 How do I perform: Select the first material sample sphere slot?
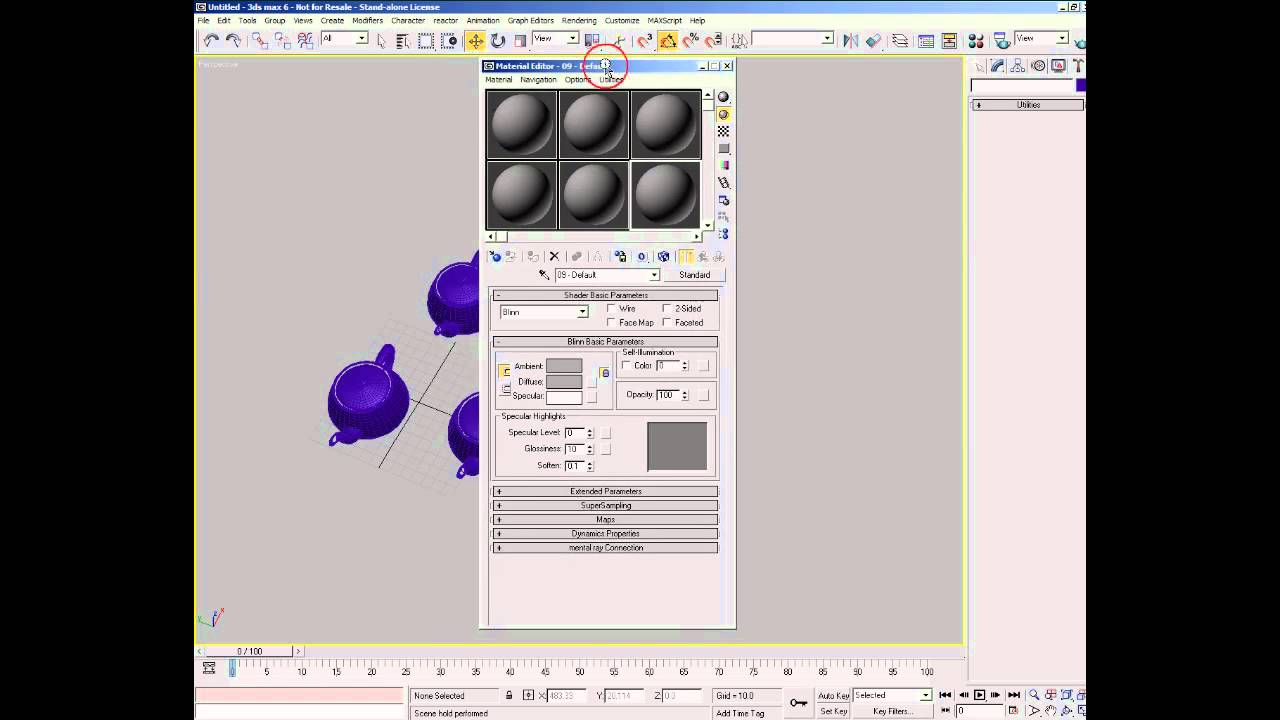522,125
